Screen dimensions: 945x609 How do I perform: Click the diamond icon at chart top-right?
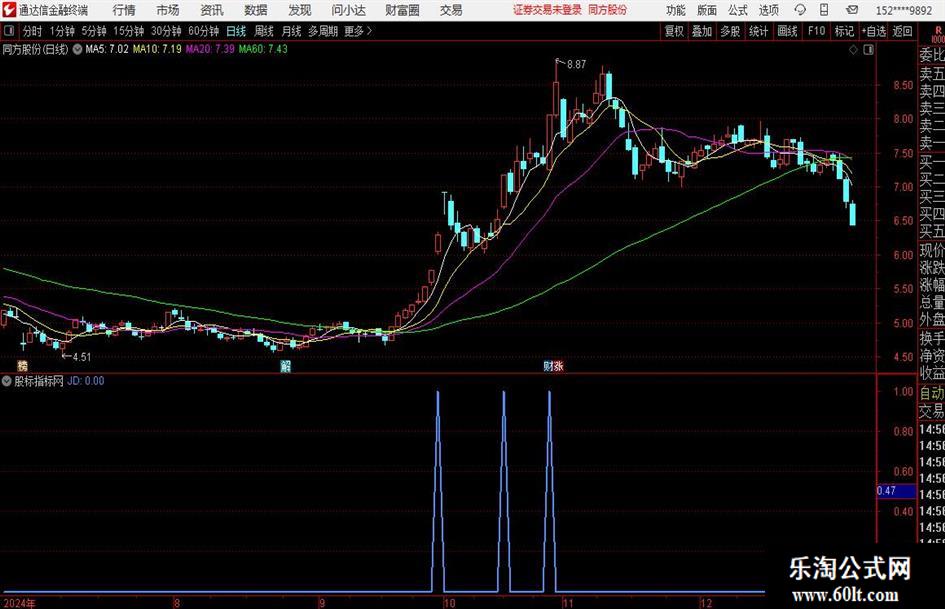pyautogui.click(x=853, y=50)
